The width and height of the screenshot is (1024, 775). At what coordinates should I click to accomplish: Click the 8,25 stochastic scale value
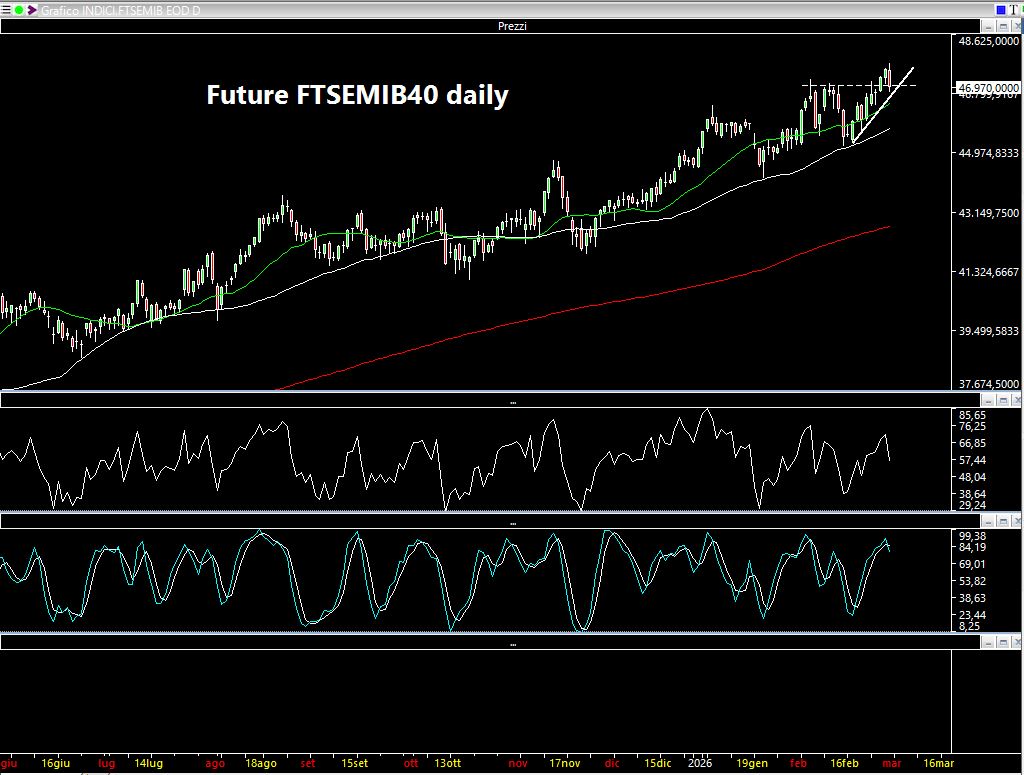tap(969, 626)
